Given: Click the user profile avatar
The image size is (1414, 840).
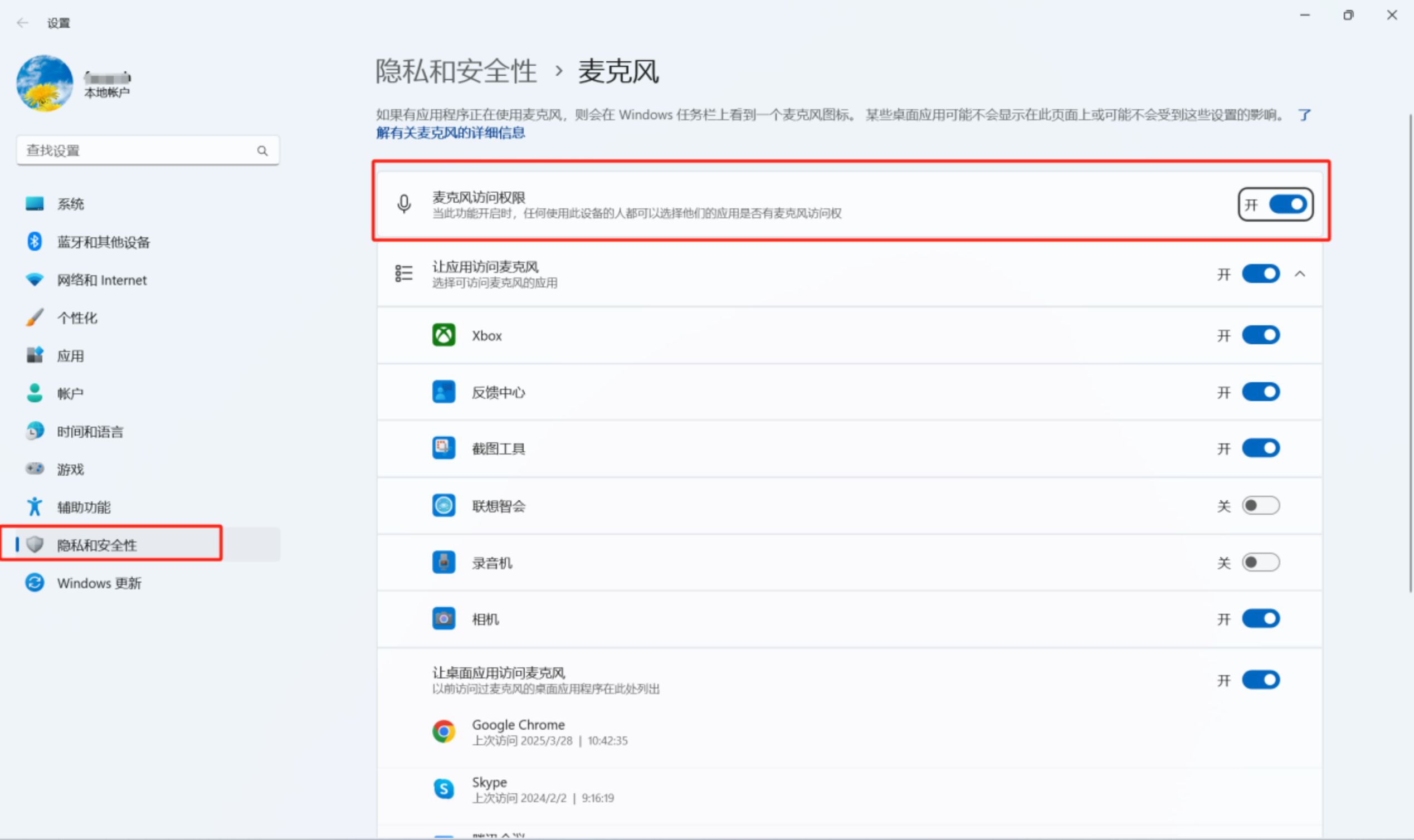Looking at the screenshot, I should [x=45, y=83].
